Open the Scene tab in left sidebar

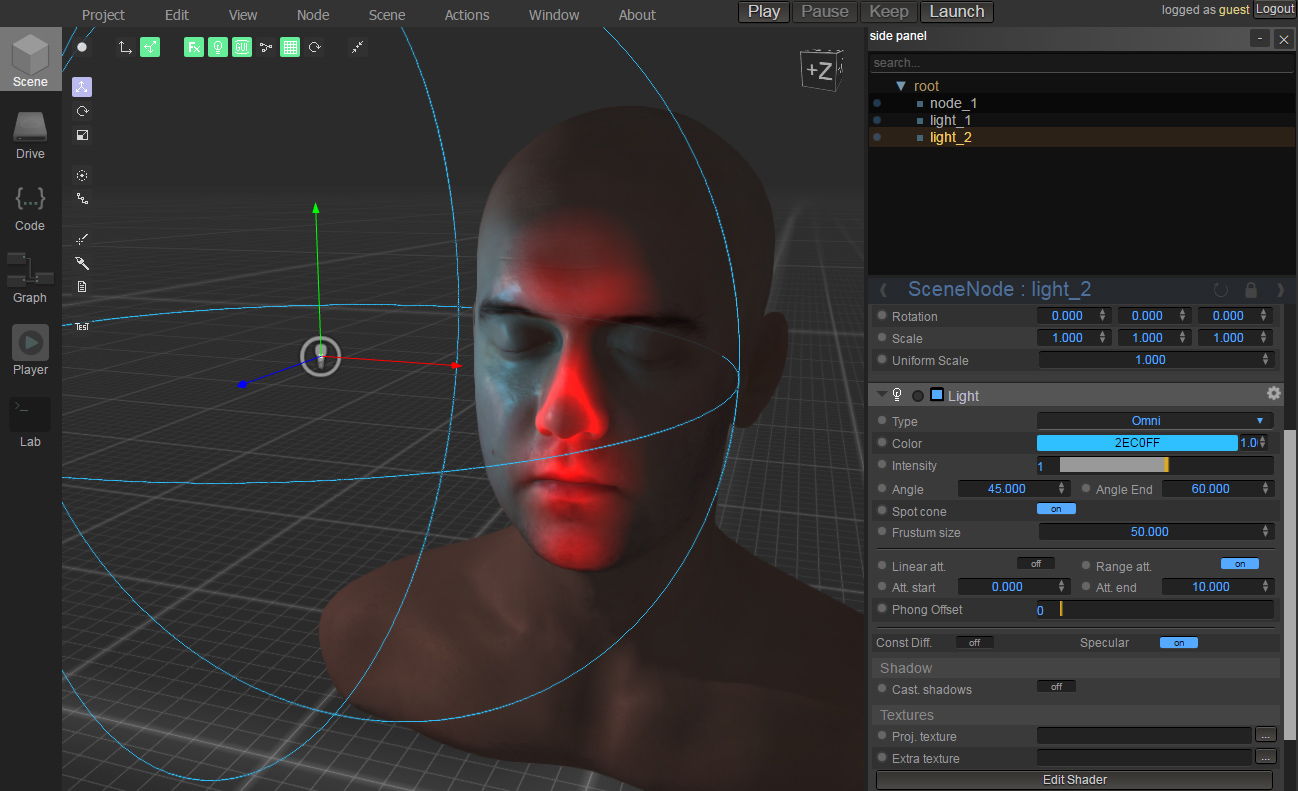(30, 60)
